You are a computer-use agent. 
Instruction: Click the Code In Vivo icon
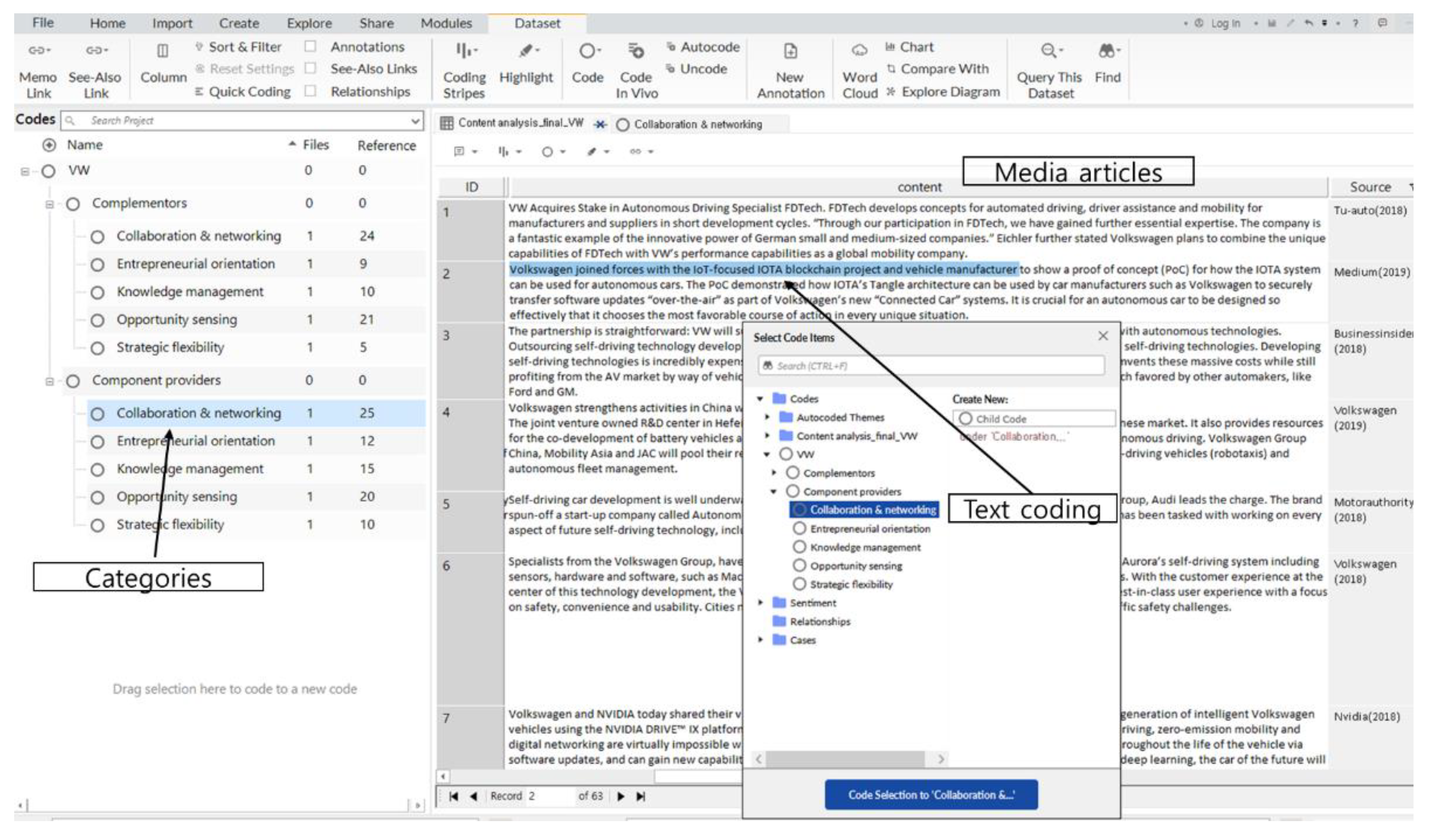[636, 51]
